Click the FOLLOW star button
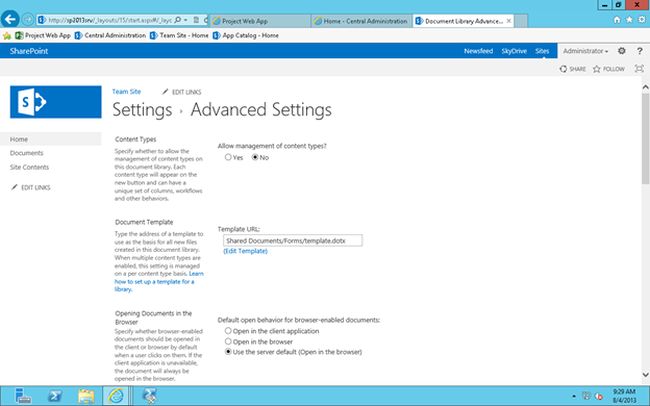This screenshot has height=406, width=650. coord(609,69)
